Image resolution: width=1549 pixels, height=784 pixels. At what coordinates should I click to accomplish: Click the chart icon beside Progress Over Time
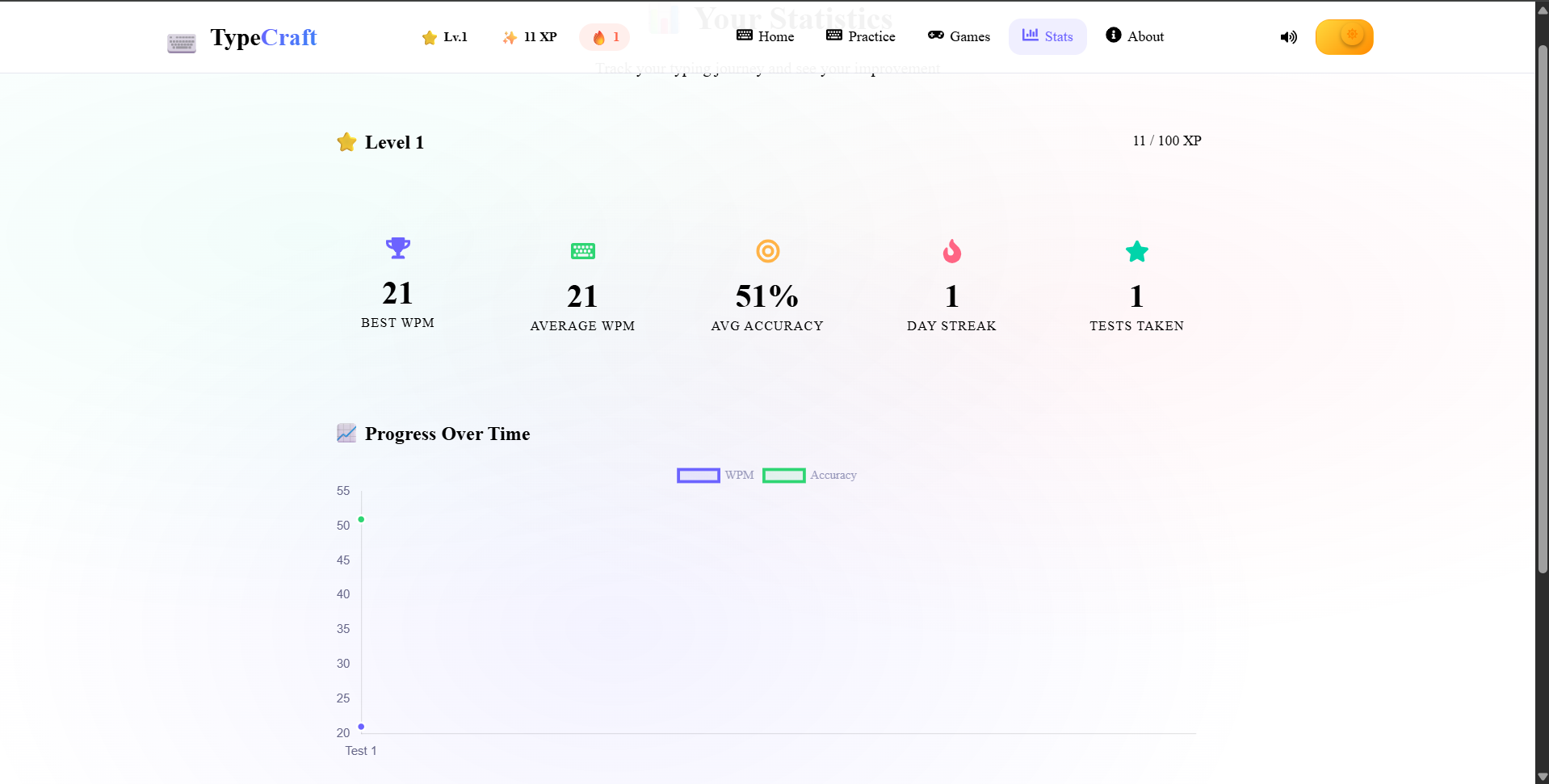[346, 434]
